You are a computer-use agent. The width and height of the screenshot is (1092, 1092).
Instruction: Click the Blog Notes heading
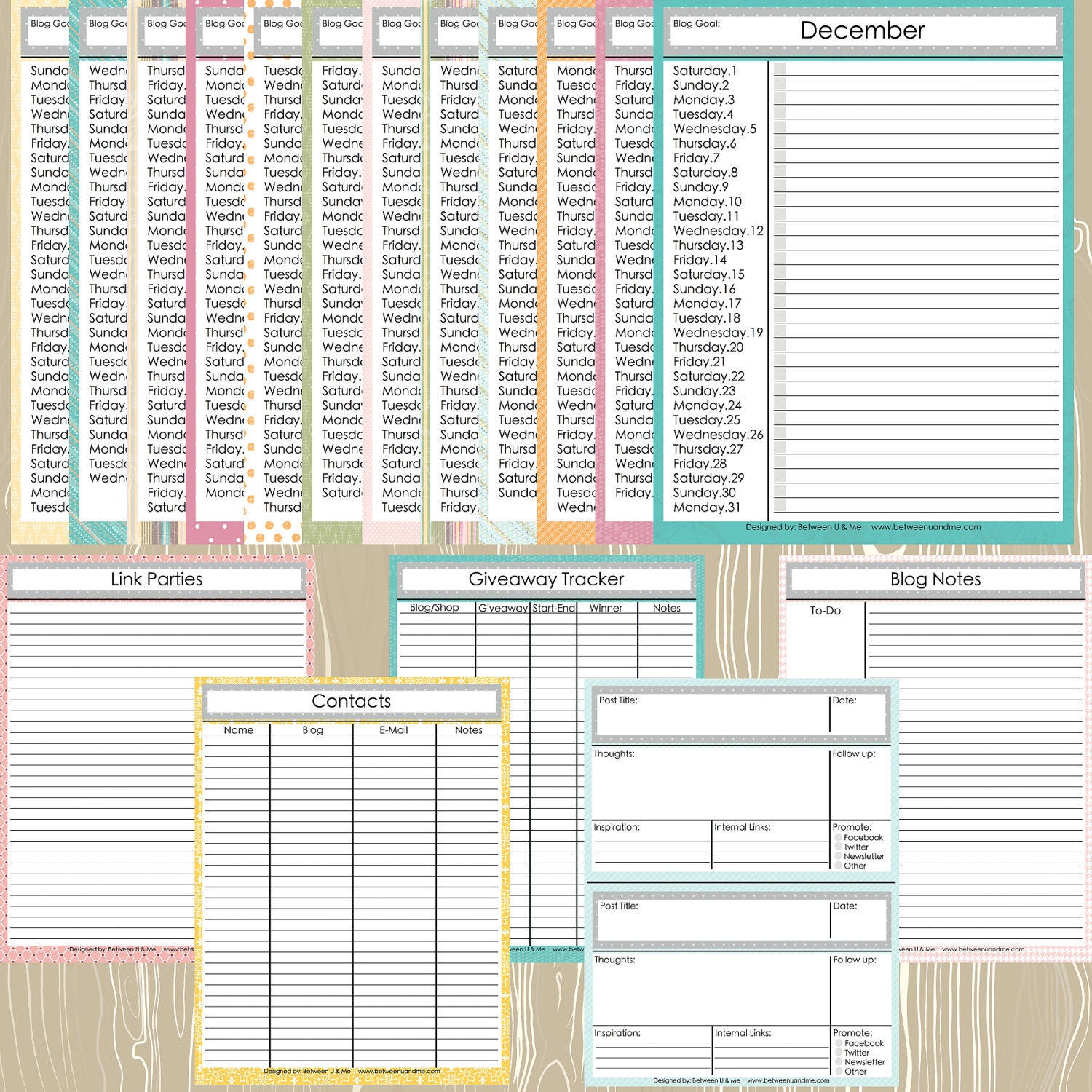pyautogui.click(x=935, y=579)
